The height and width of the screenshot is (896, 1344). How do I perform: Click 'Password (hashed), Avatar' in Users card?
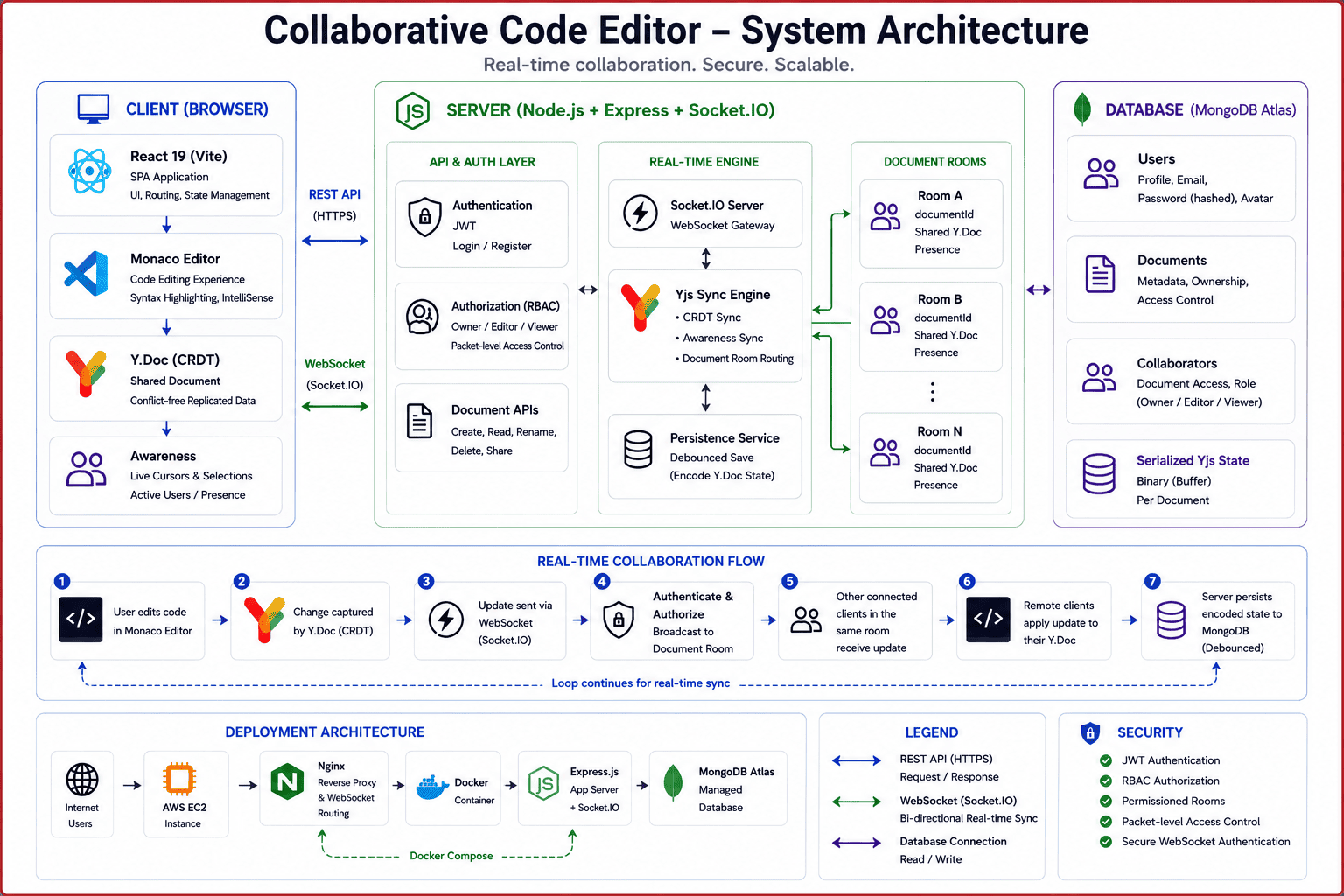pos(1205,199)
